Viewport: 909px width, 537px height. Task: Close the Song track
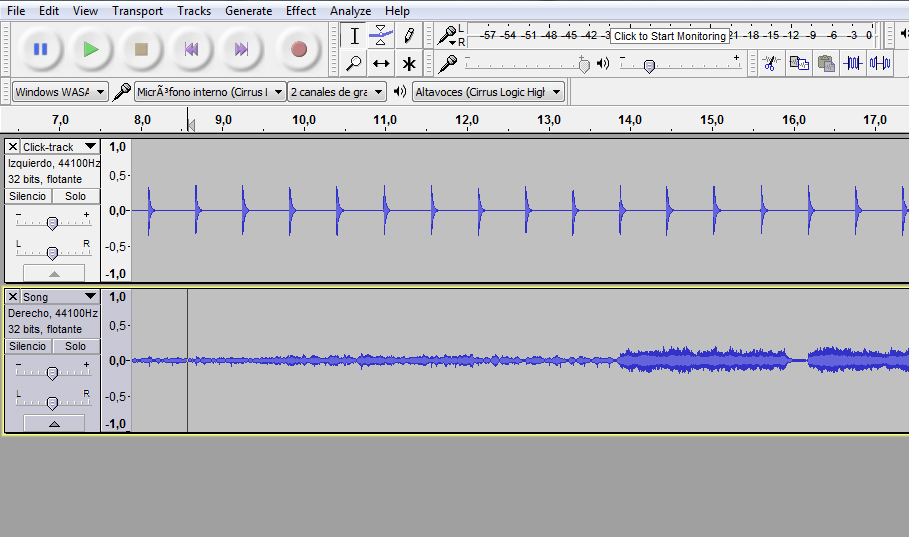(13, 297)
